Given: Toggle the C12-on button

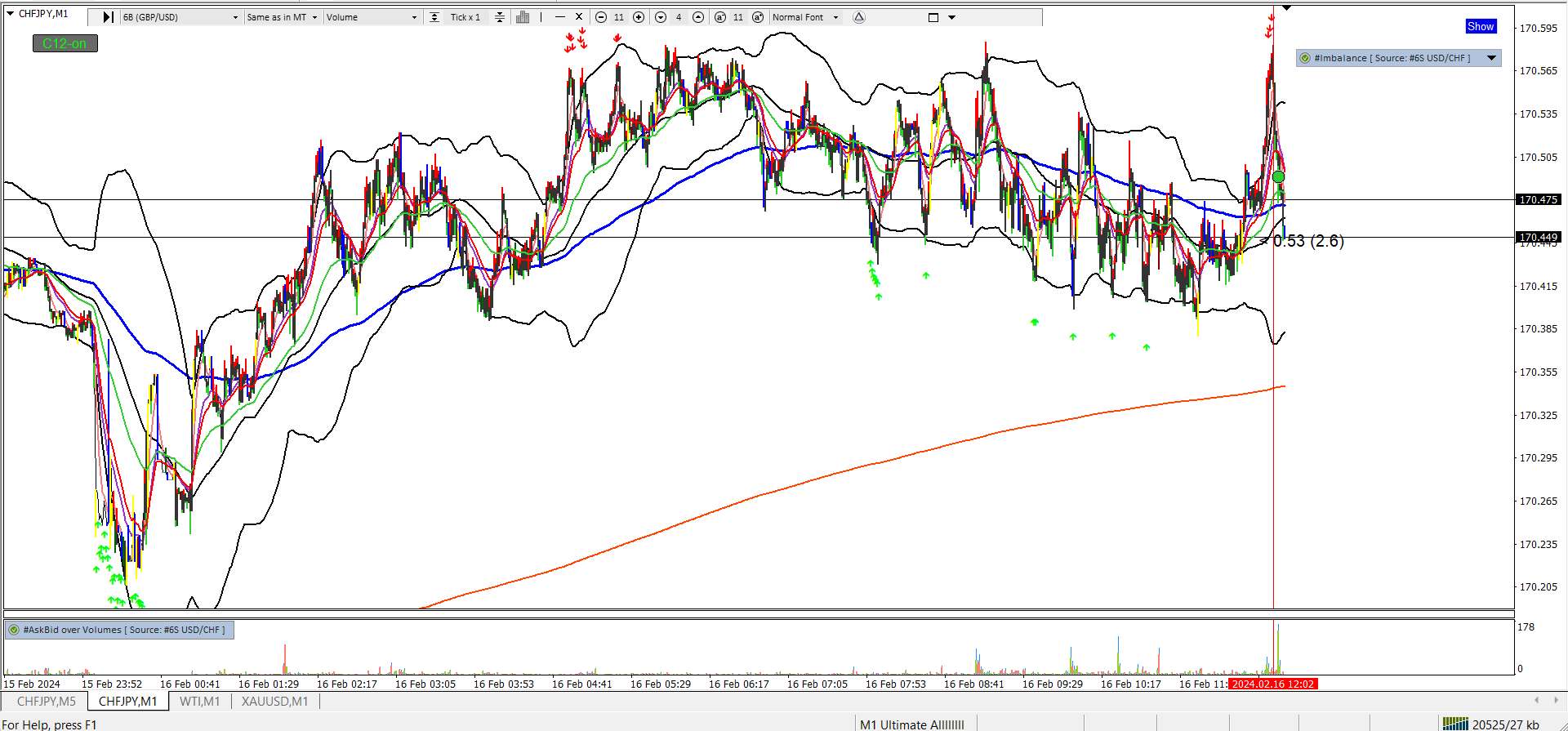Looking at the screenshot, I should (65, 43).
